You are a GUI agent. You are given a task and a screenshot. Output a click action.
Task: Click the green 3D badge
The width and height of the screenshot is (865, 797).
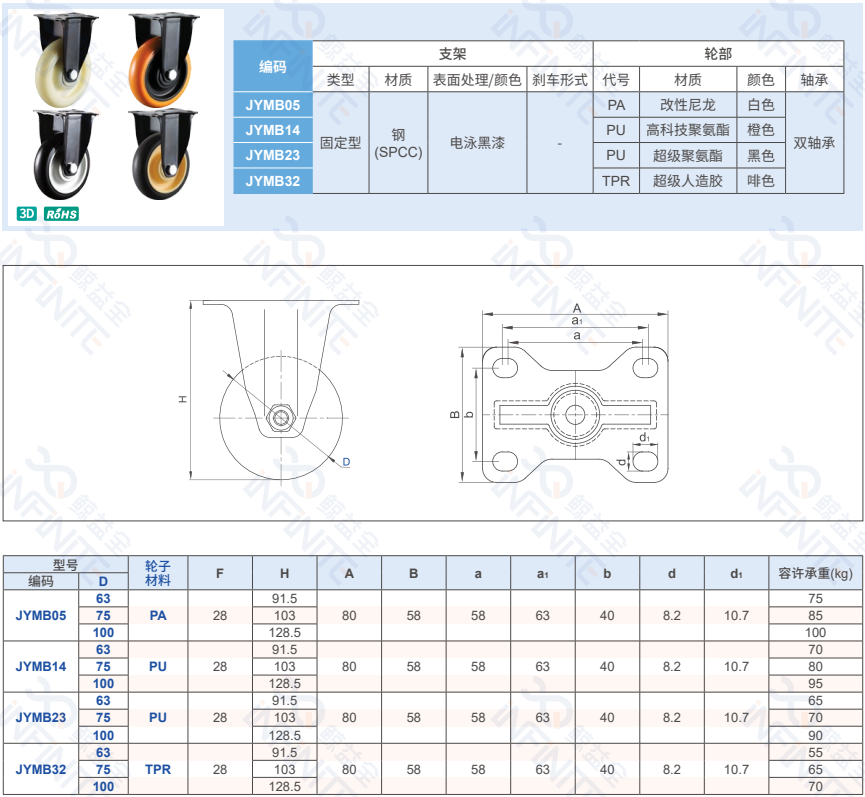point(26,213)
